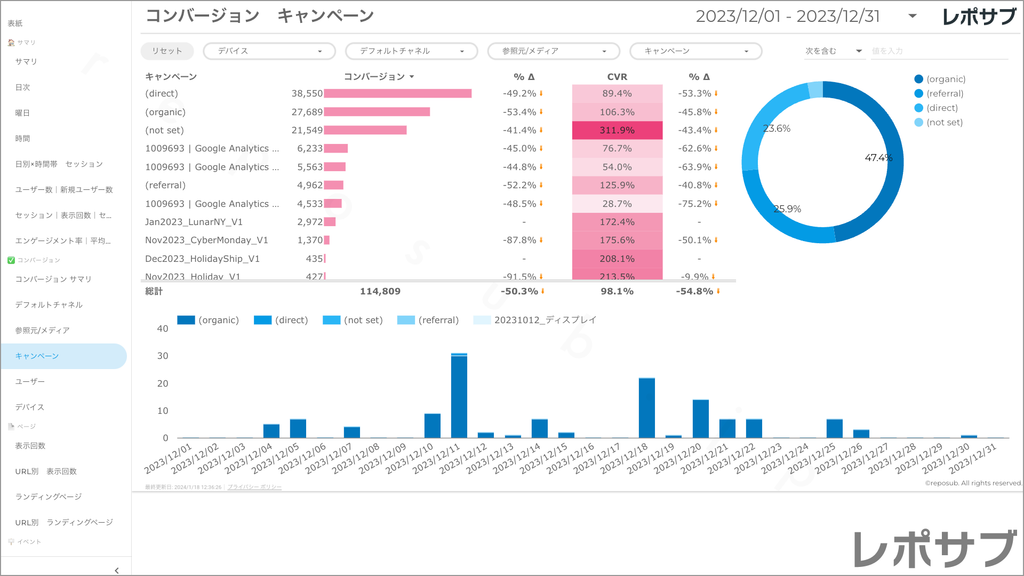The height and width of the screenshot is (576, 1024).
Task: Click the (organic) dot in donut legend
Action: click(918, 79)
